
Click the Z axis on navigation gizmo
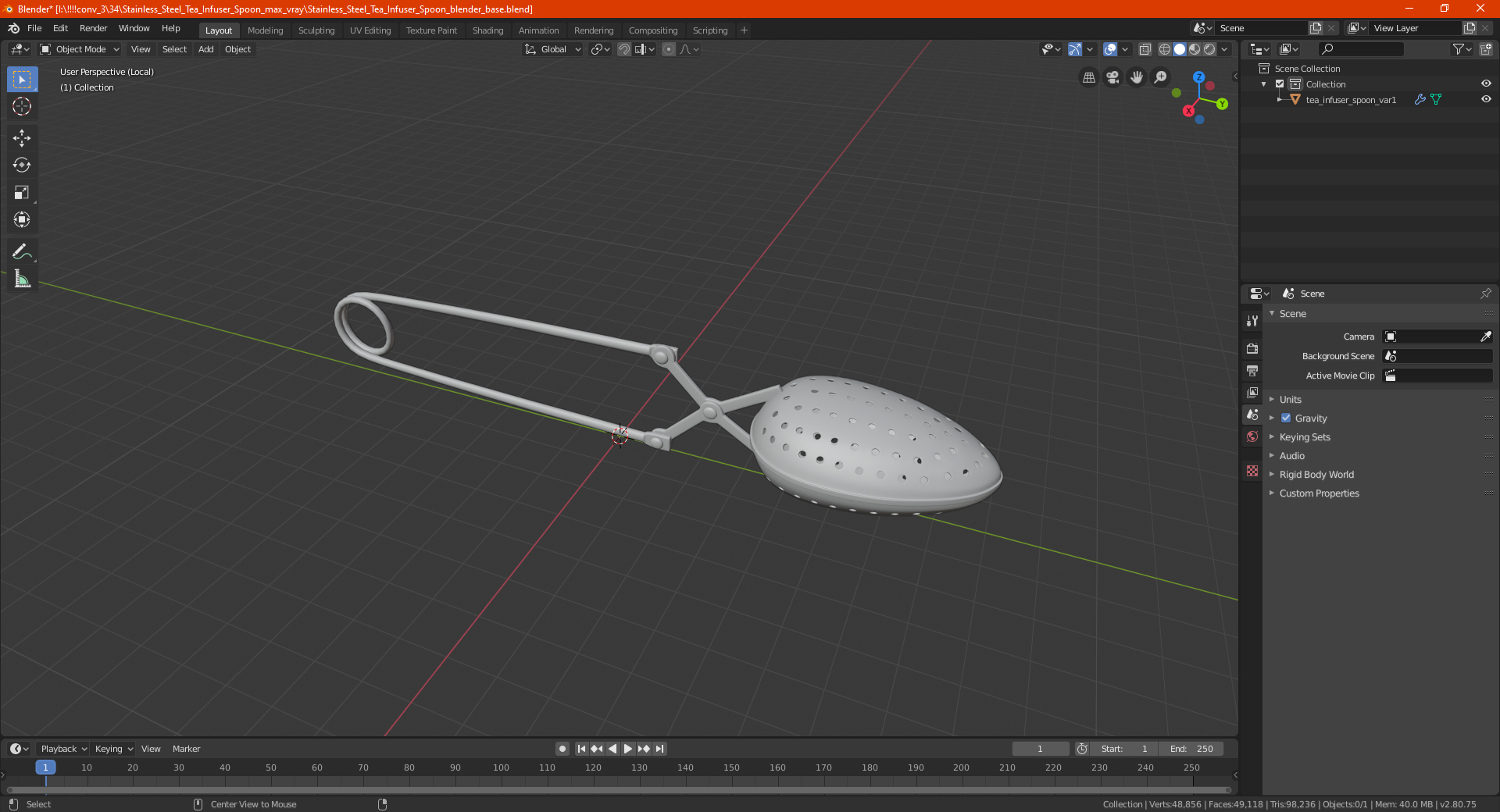click(1198, 77)
